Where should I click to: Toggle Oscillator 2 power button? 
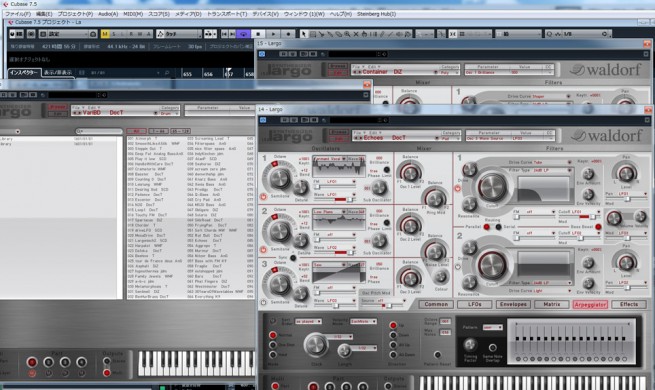coord(263,249)
